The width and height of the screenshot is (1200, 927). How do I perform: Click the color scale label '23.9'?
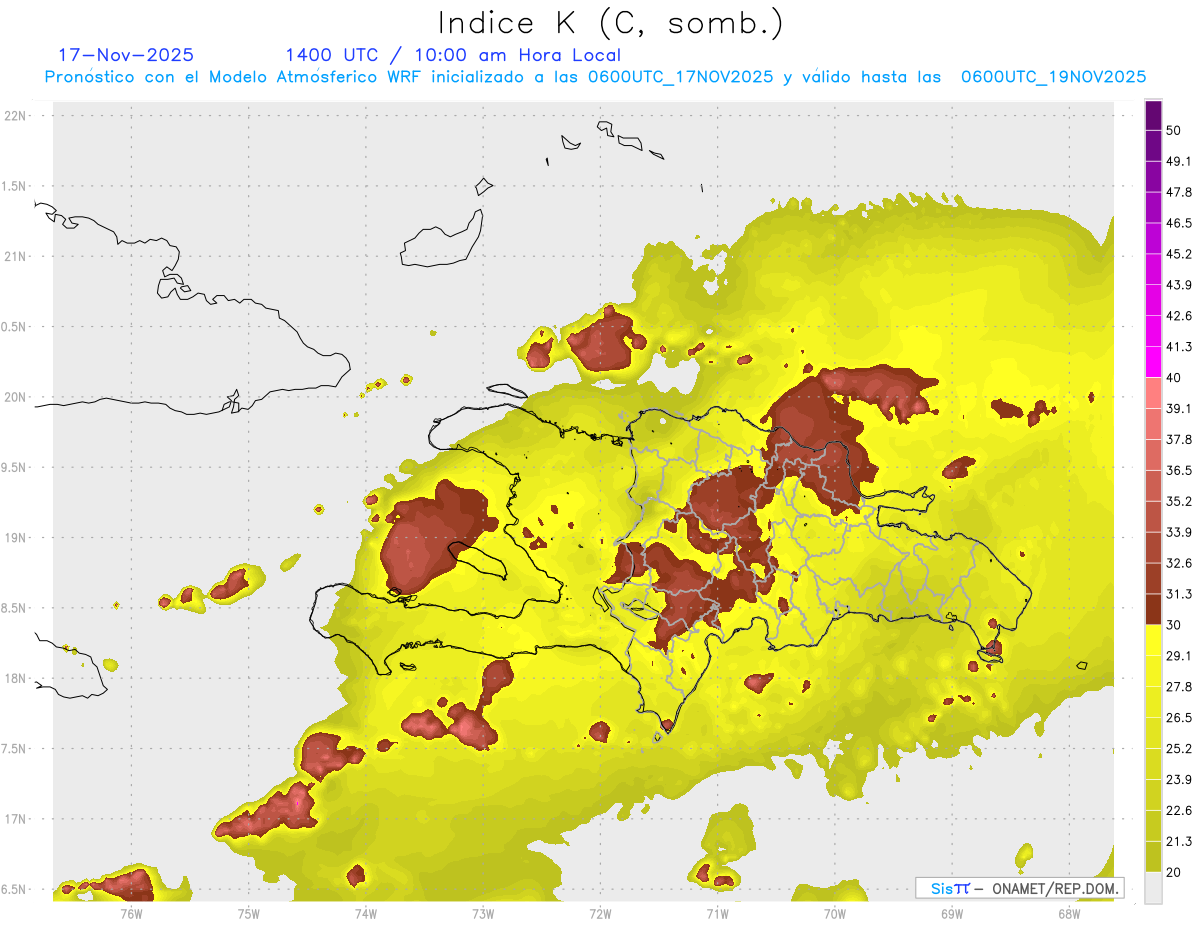tap(1179, 779)
